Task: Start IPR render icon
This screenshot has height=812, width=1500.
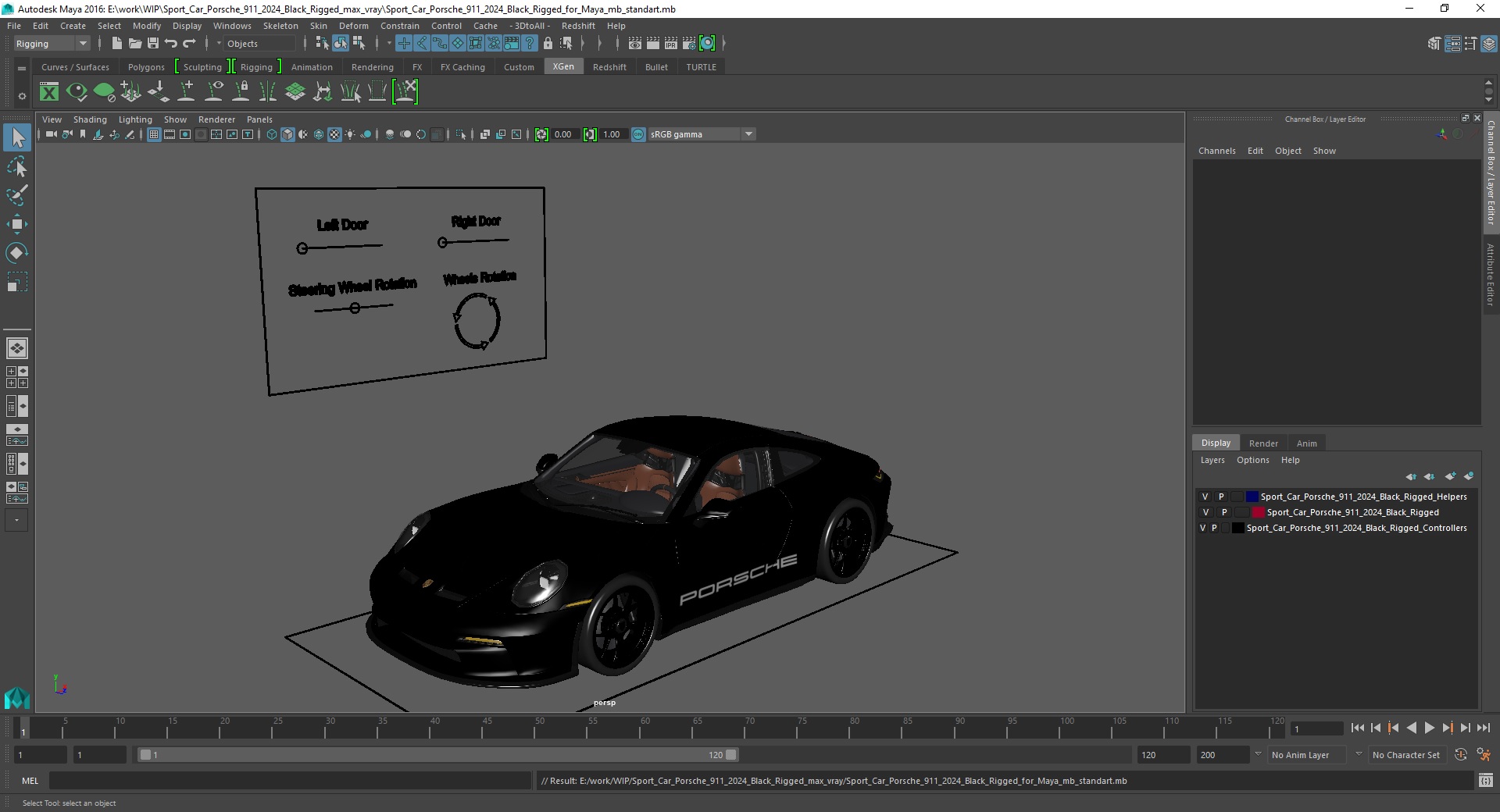Action: pos(671,44)
